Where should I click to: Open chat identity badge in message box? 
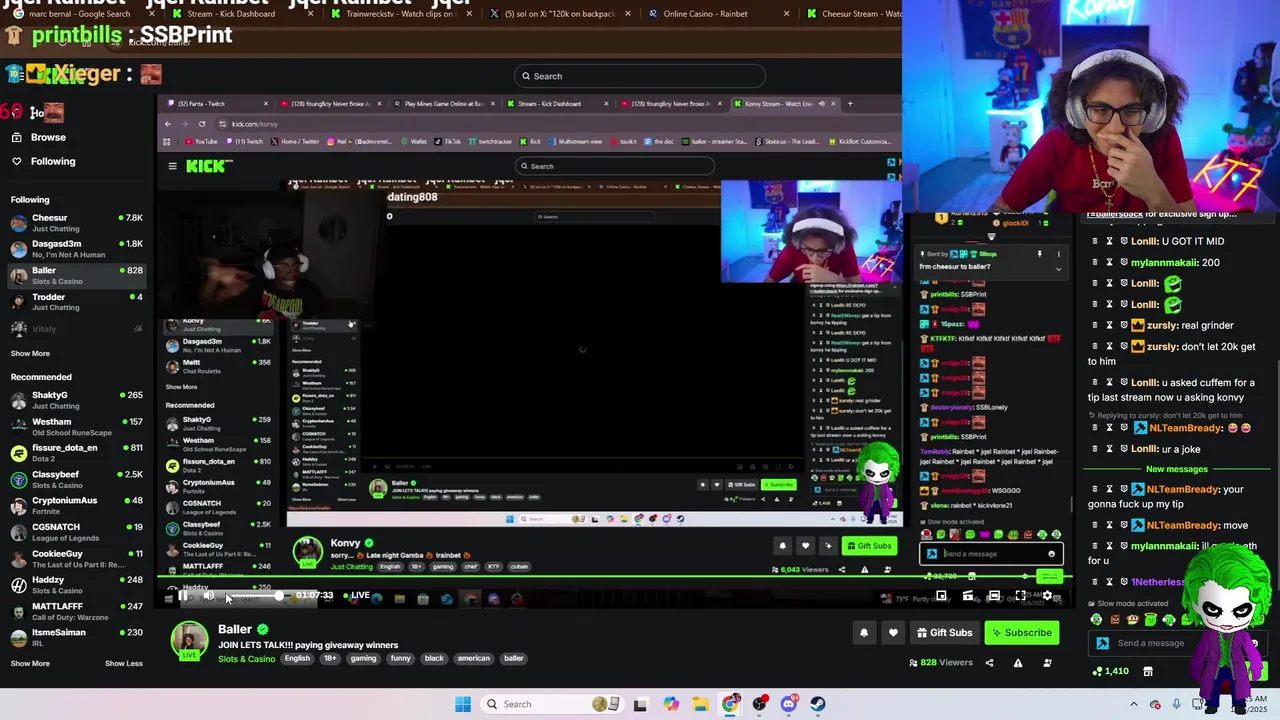point(1102,643)
